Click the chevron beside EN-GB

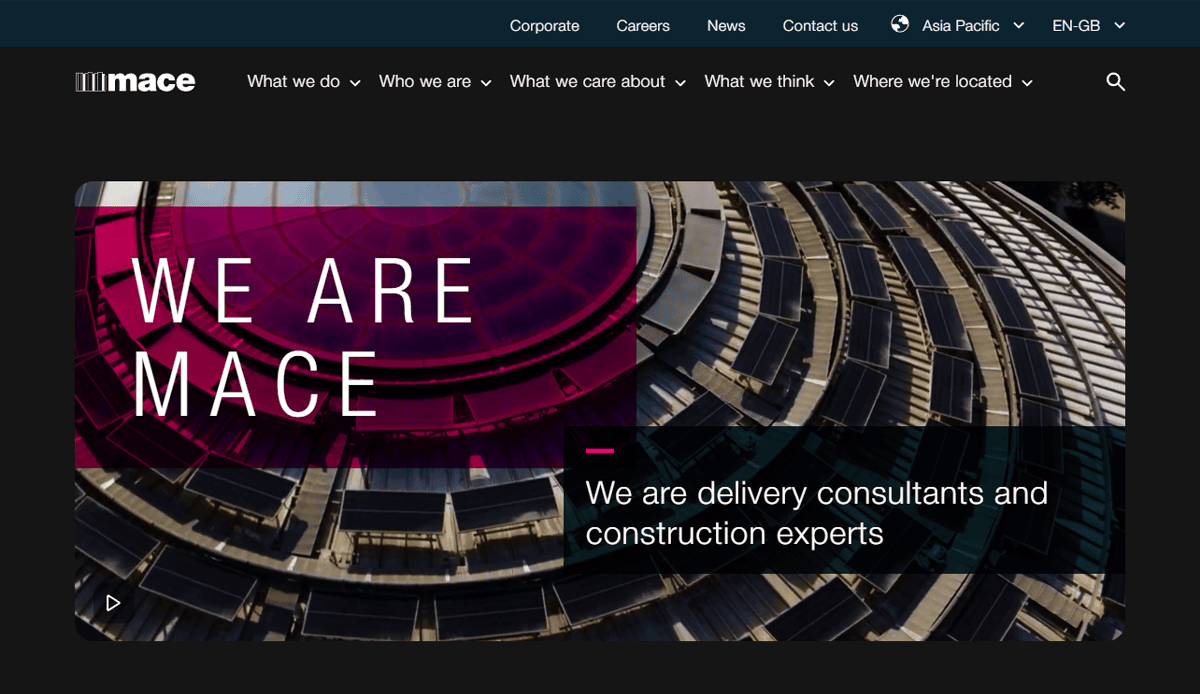coord(1117,27)
